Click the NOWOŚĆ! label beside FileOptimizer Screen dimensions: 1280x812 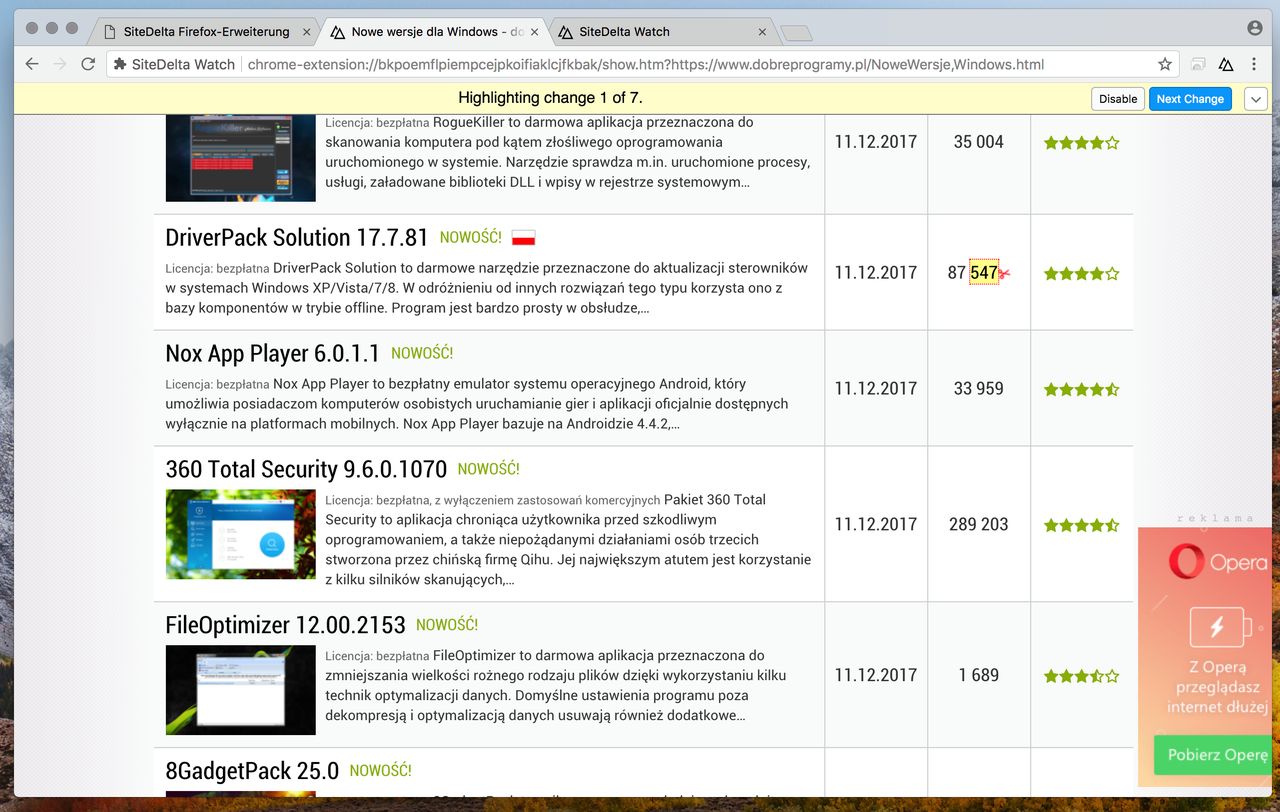(x=447, y=625)
